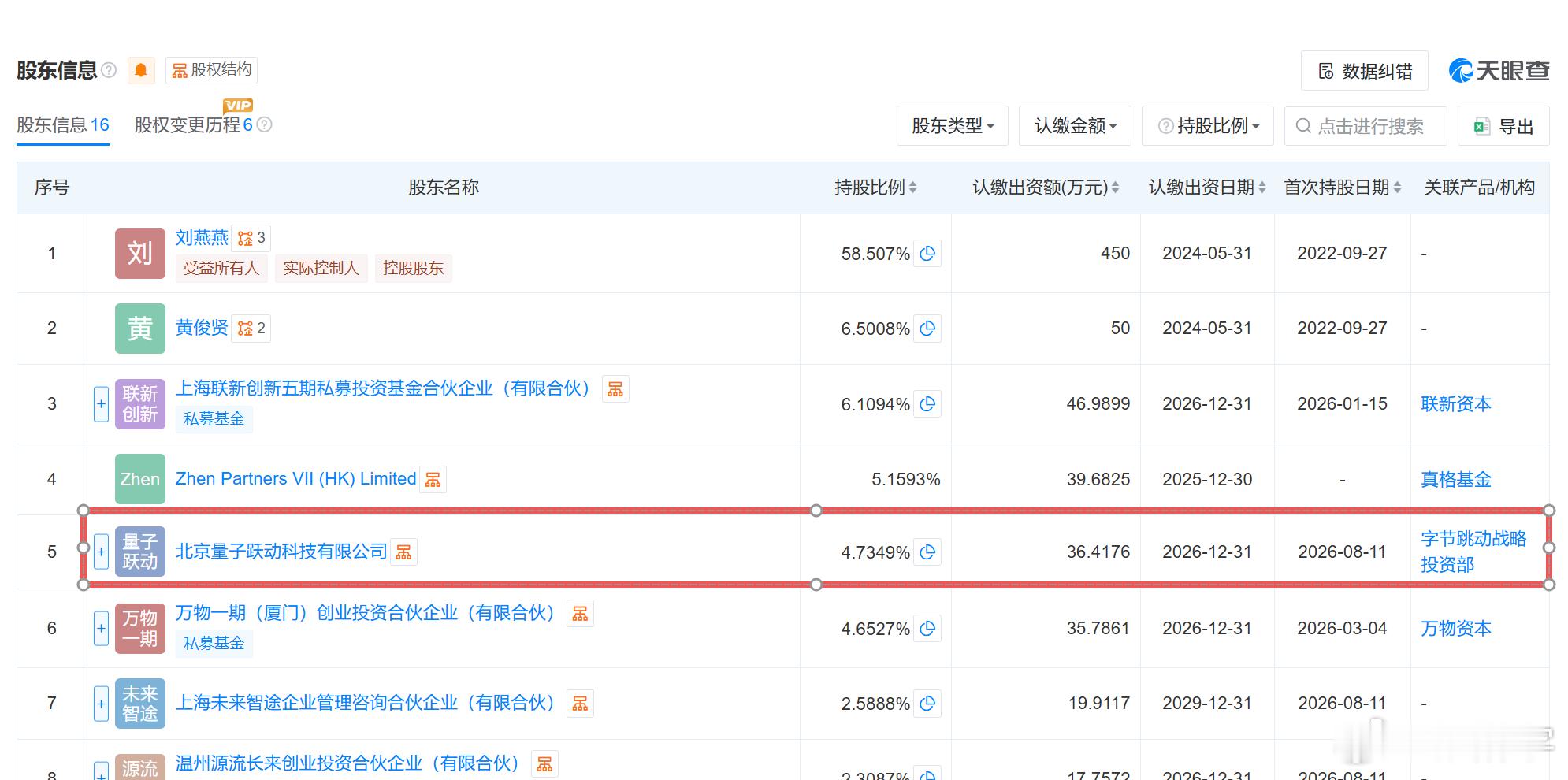Click structure icon beside 万物一期（厦门）创业投资
This screenshot has height=780, width=1568.
tap(581, 614)
